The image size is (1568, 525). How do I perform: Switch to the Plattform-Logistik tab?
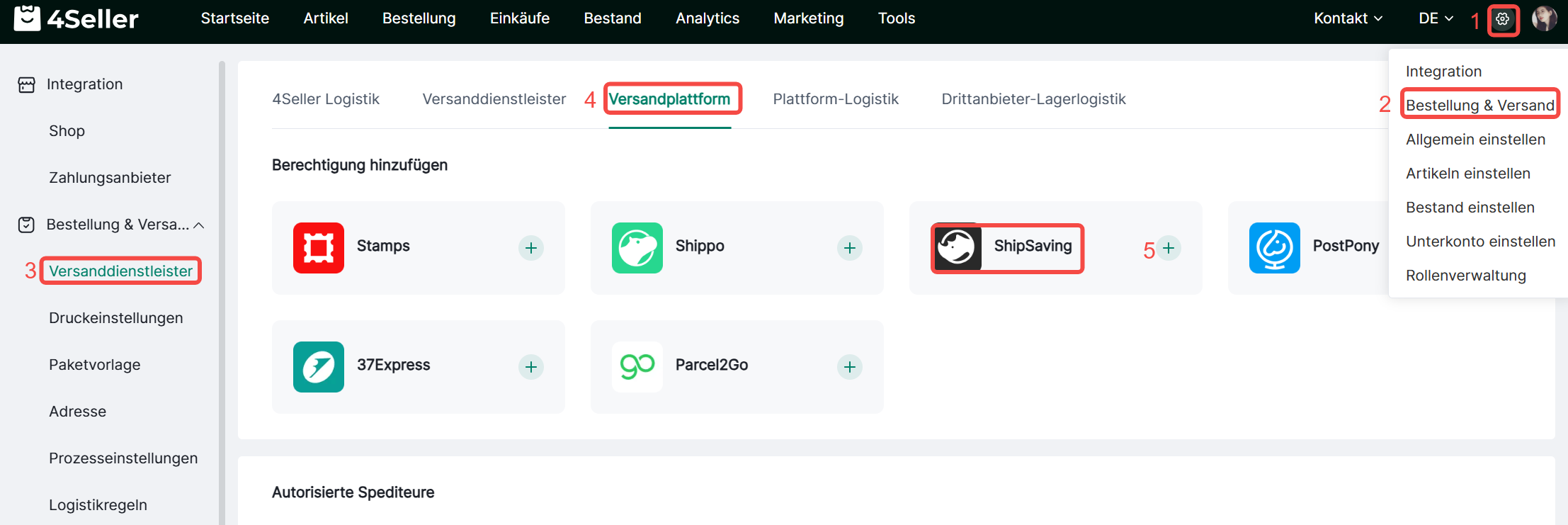[835, 99]
